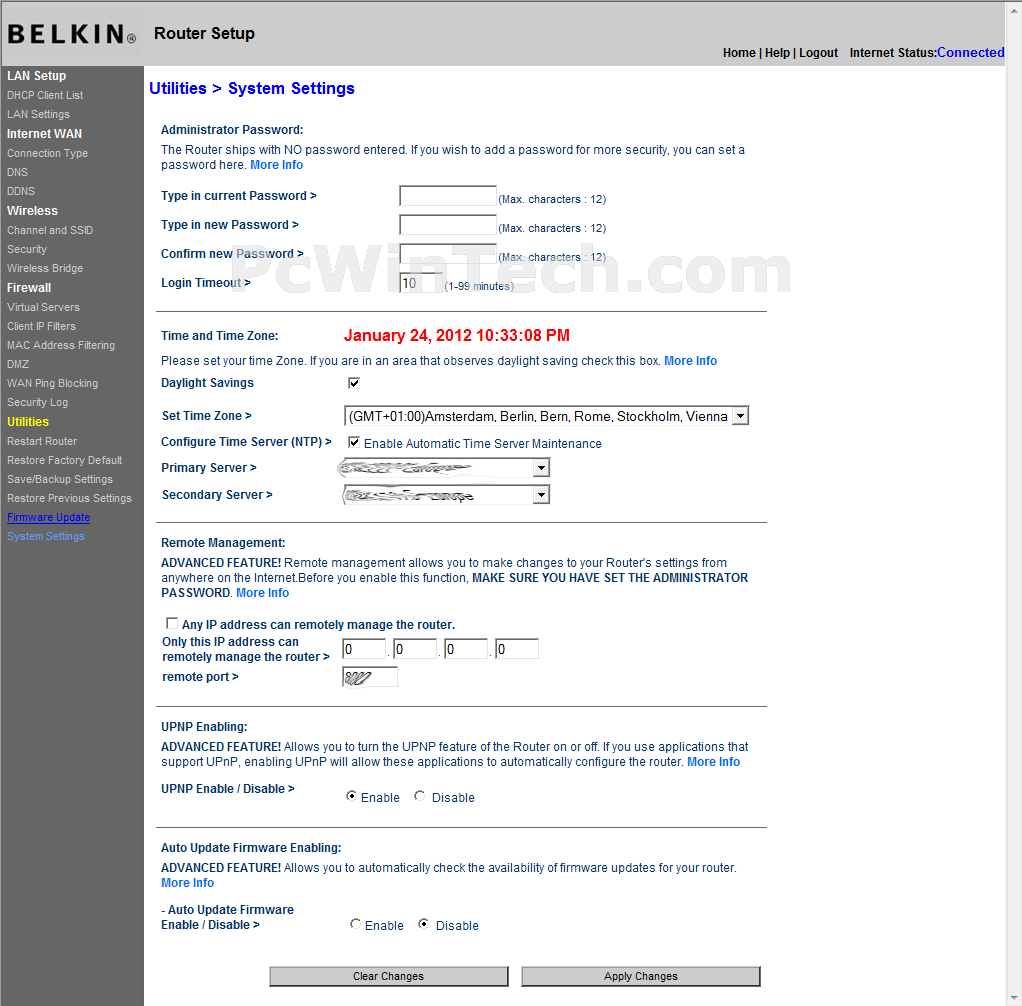1022x1006 pixels.
Task: Click the Firewall sidebar heading
Action: [x=29, y=288]
